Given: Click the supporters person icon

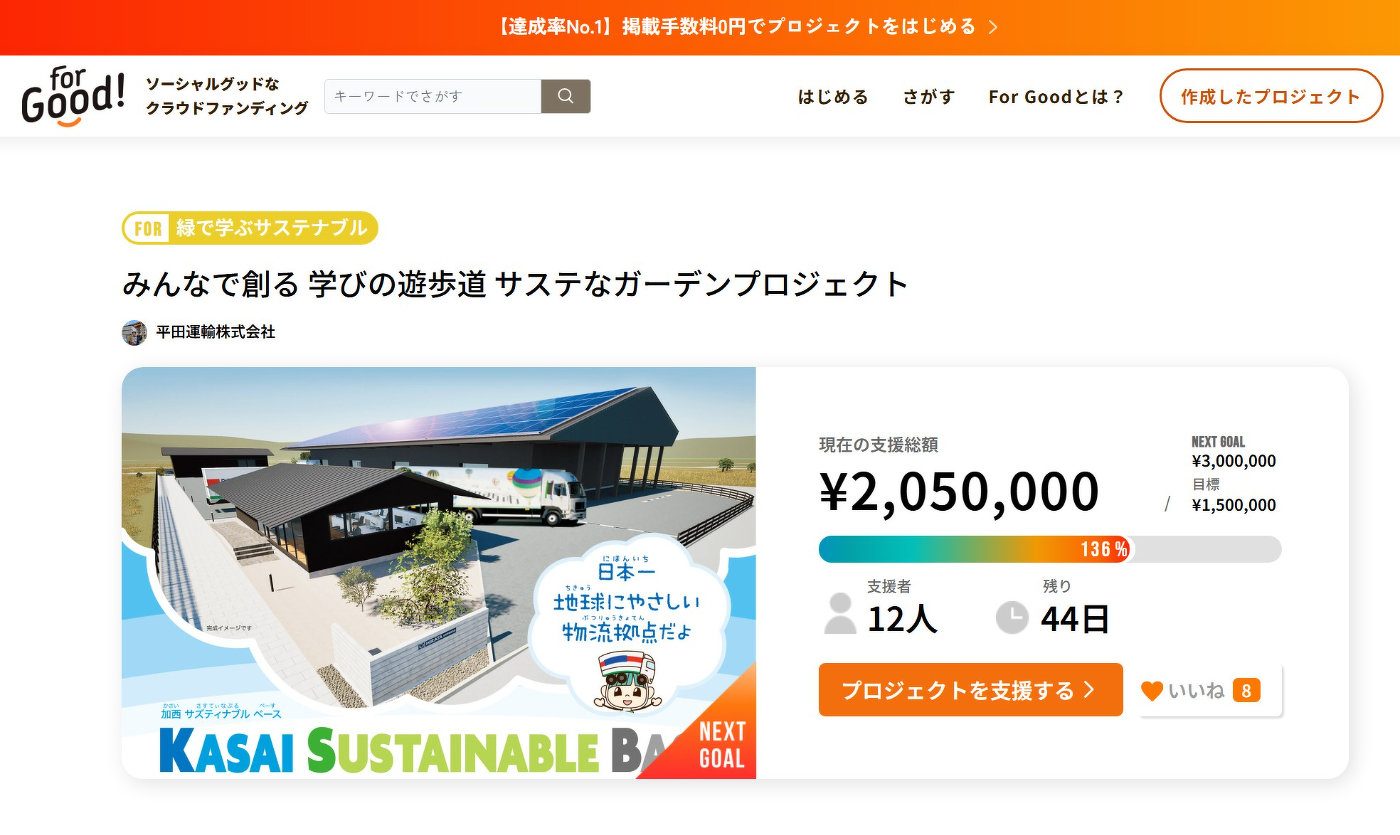Looking at the screenshot, I should click(840, 613).
